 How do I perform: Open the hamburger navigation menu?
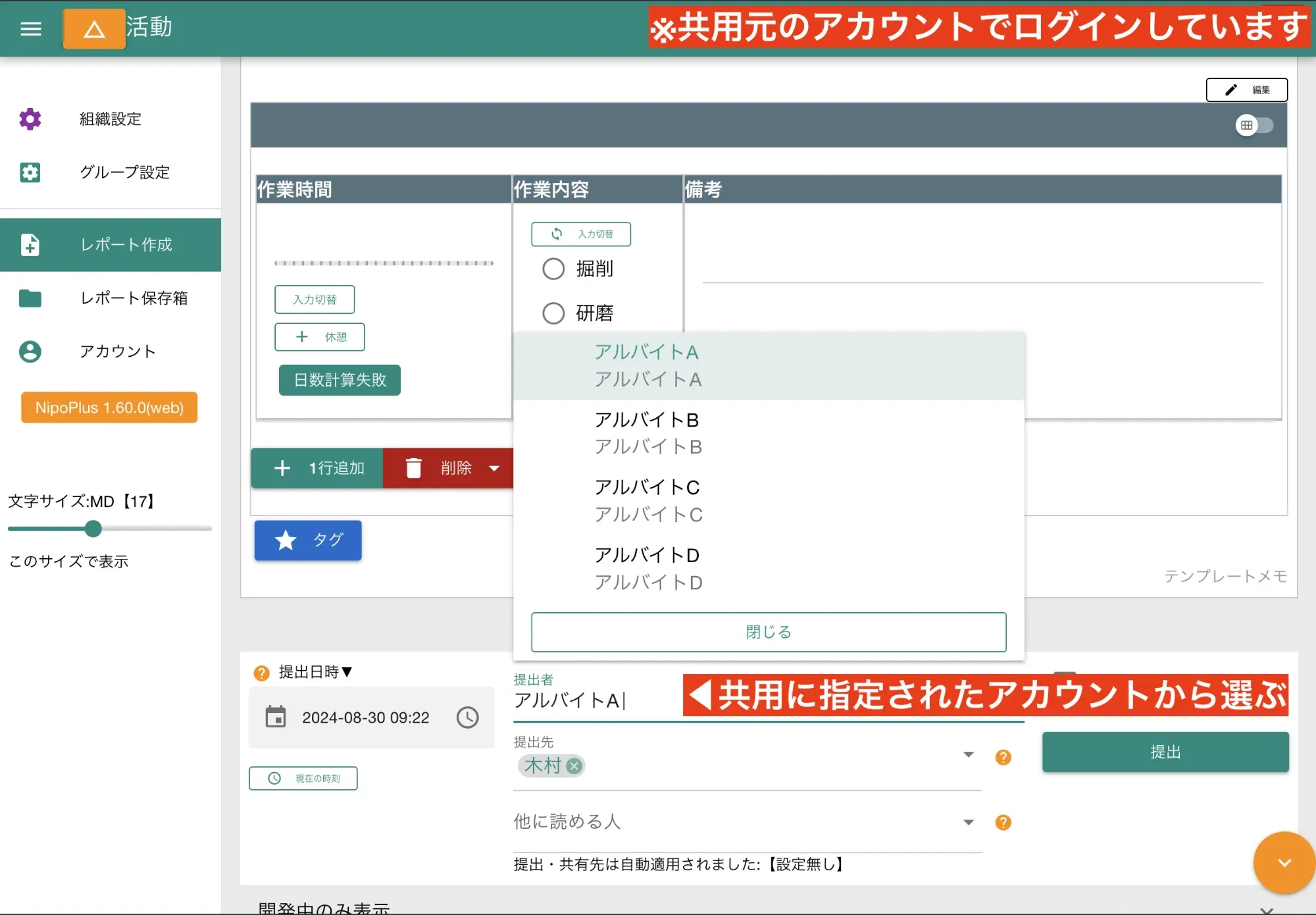(30, 28)
